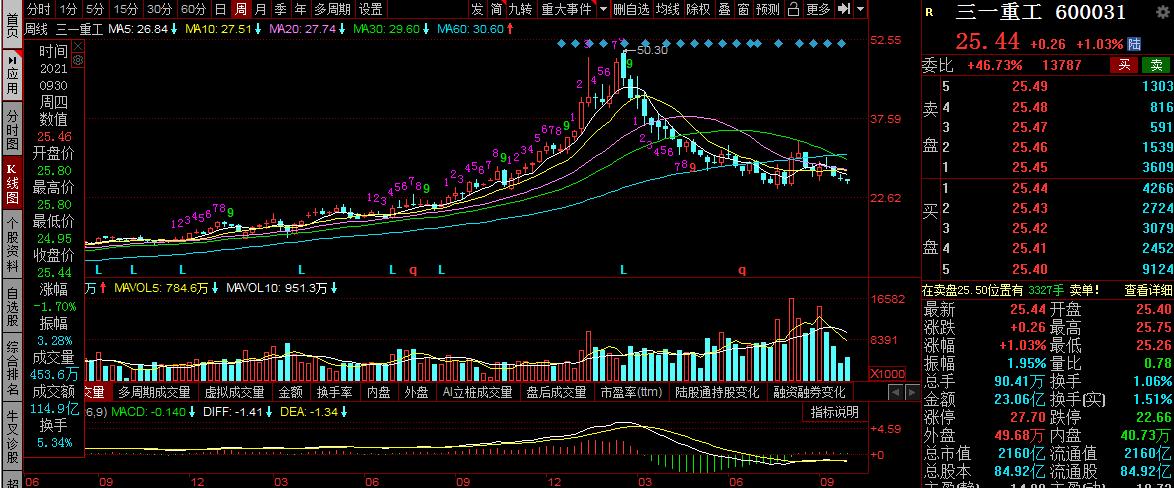
Task: Click the lock icon in the top toolbar
Action: point(794,9)
